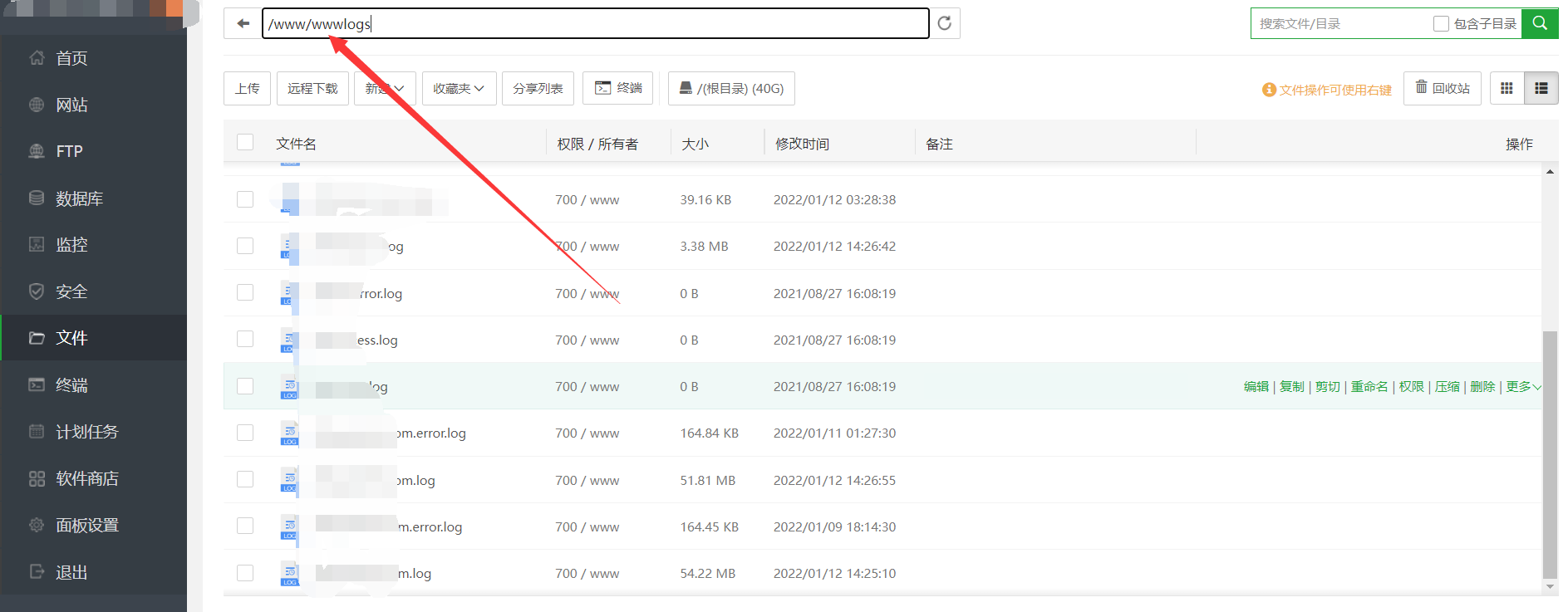Click 重命名 rename on highlighted row
This screenshot has height=612, width=1568.
(1369, 386)
